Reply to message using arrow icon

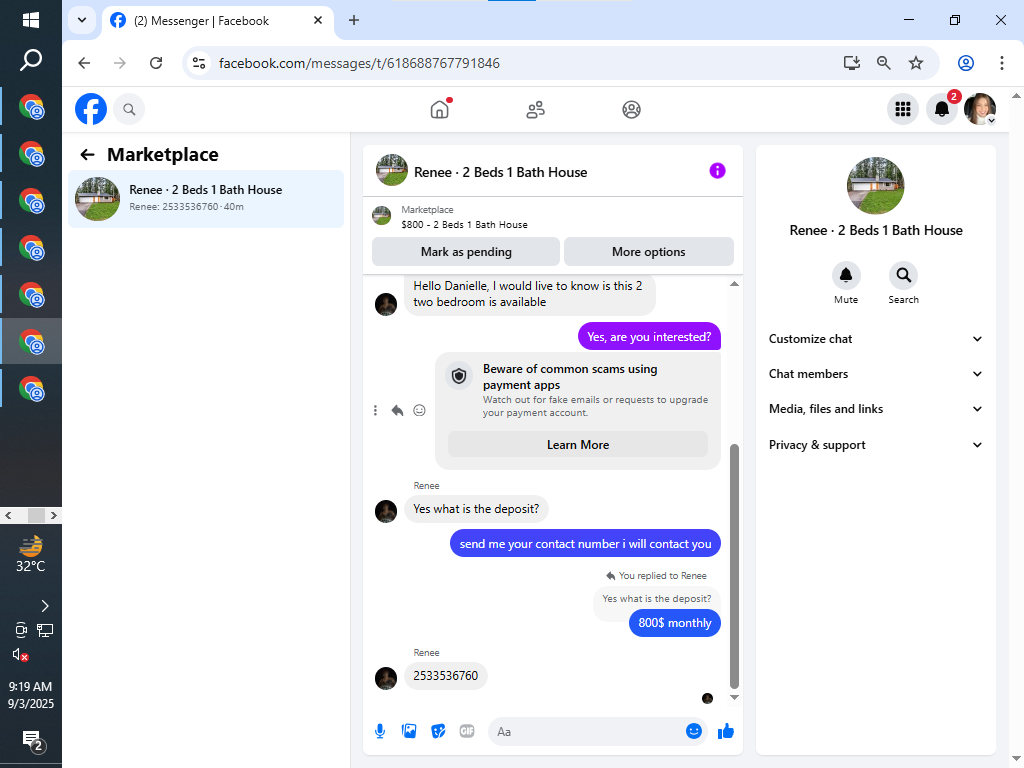[x=397, y=411]
